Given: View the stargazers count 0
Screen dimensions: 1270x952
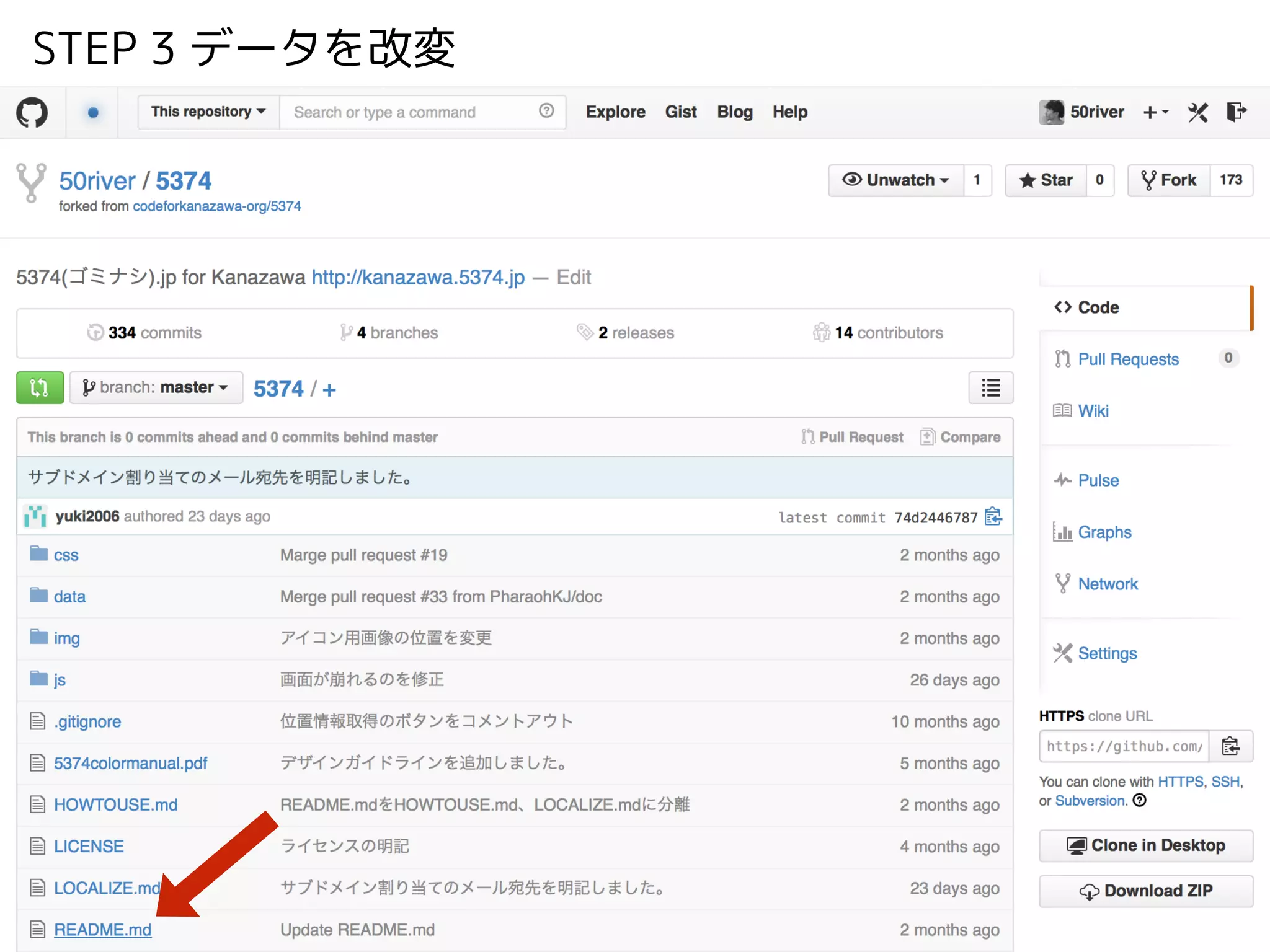Looking at the screenshot, I should click(1099, 180).
